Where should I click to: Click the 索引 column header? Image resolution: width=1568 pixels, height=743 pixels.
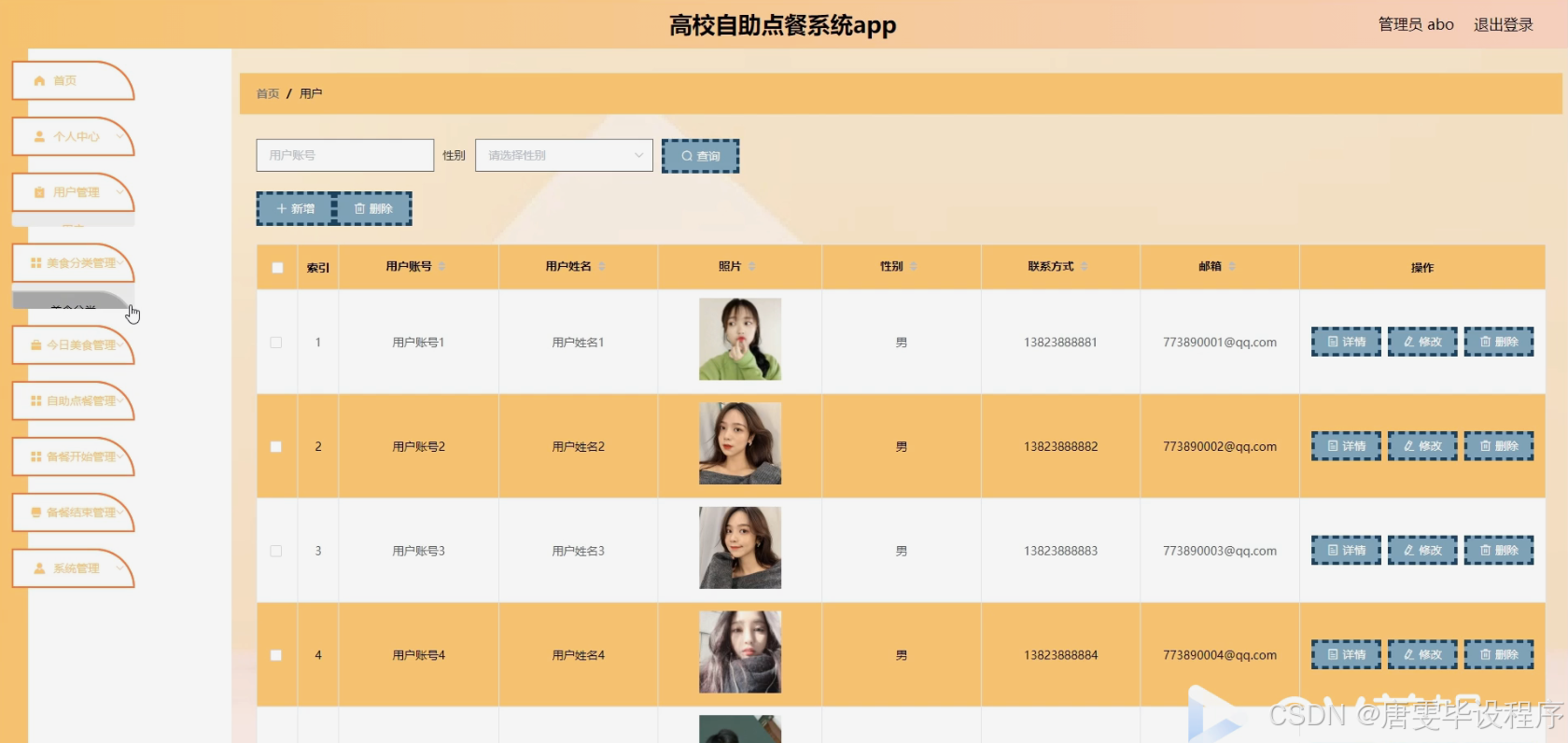pyautogui.click(x=318, y=268)
